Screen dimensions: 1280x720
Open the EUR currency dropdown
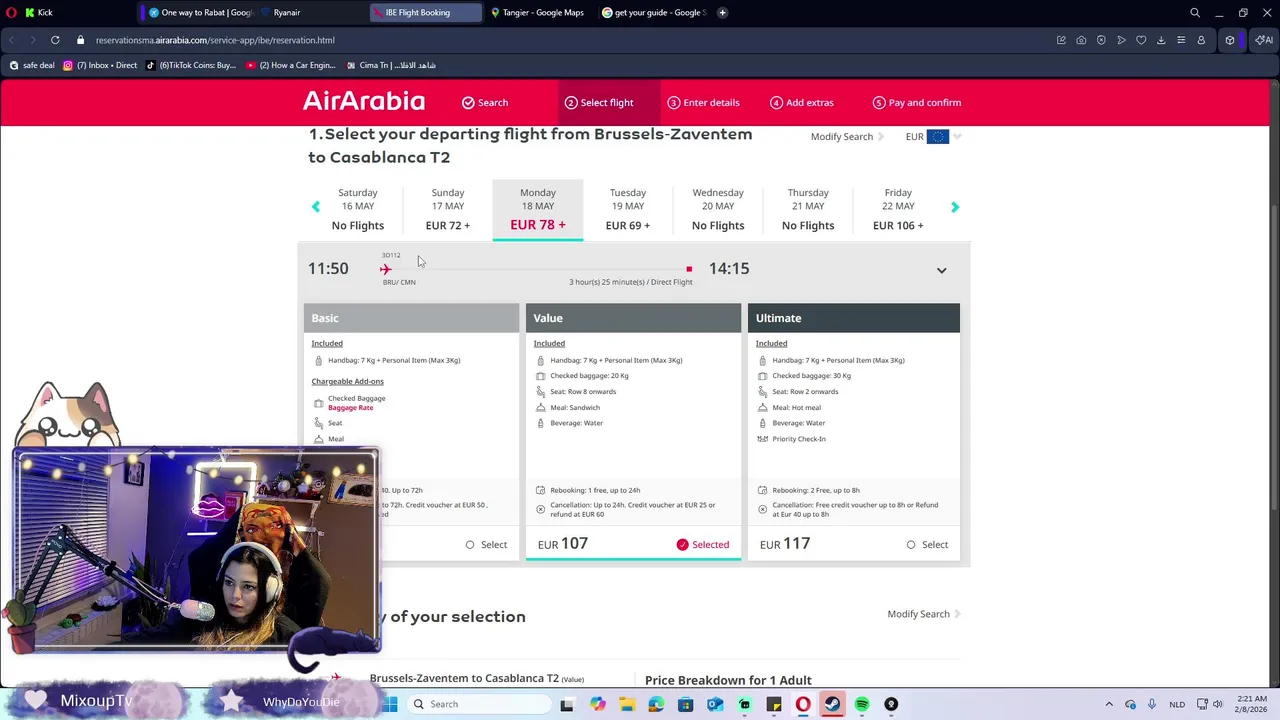(x=933, y=137)
